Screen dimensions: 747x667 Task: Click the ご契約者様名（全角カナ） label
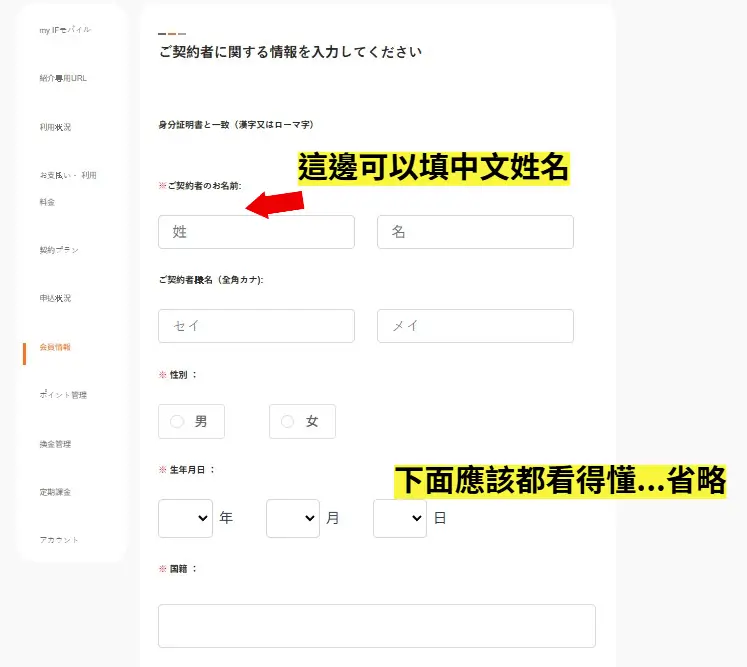211,280
